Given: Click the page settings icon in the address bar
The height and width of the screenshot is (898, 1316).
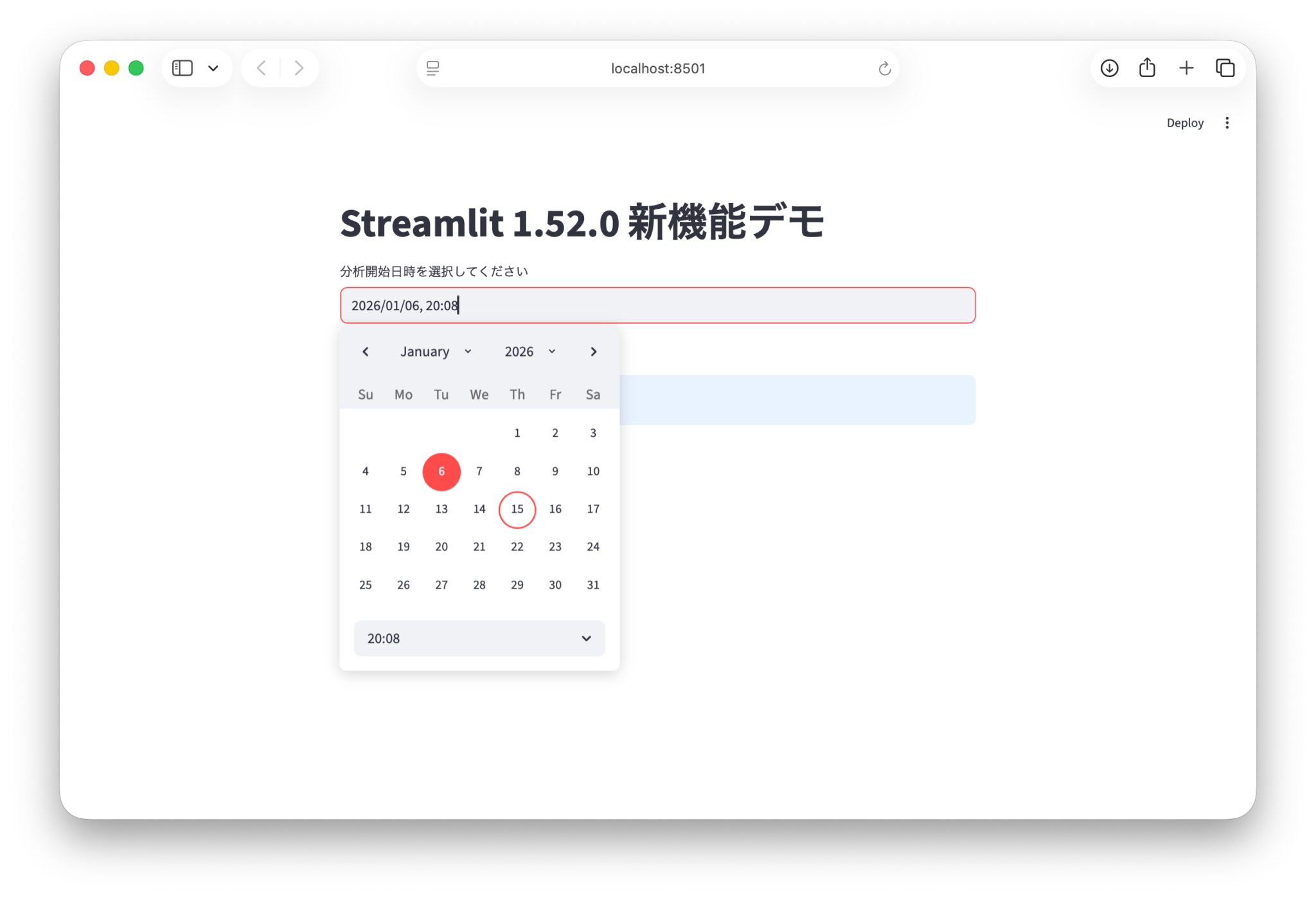Looking at the screenshot, I should coord(432,68).
